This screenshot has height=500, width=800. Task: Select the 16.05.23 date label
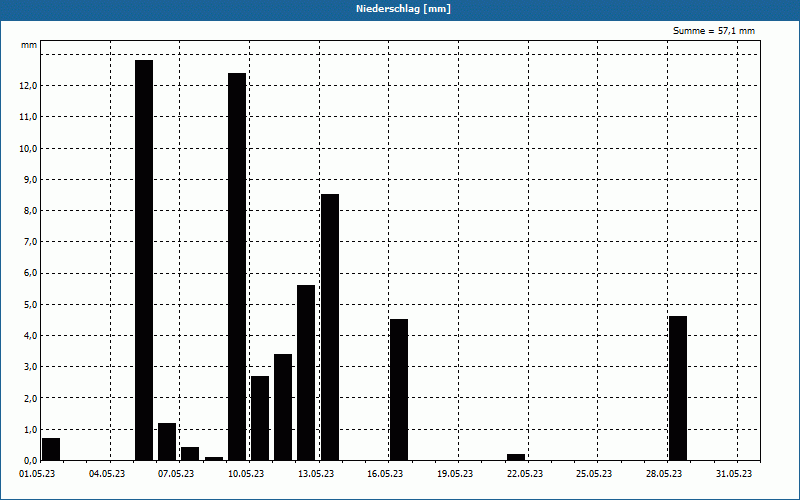pyautogui.click(x=385, y=474)
